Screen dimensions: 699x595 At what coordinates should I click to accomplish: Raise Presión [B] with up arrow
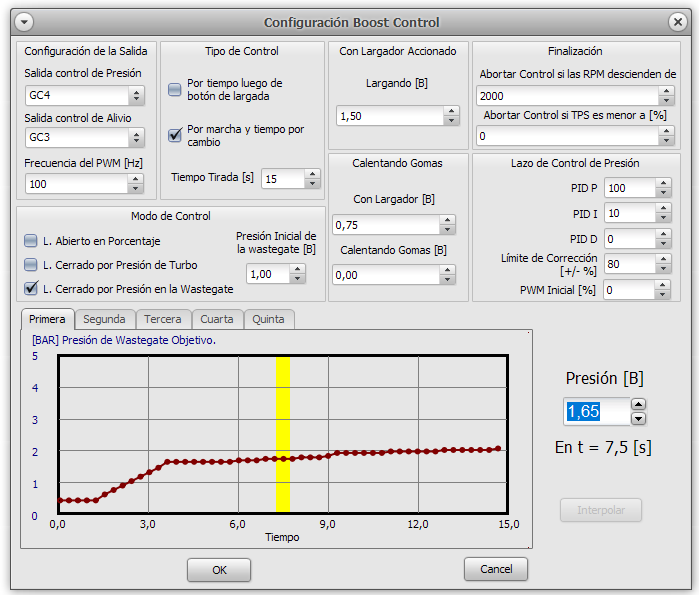click(638, 404)
